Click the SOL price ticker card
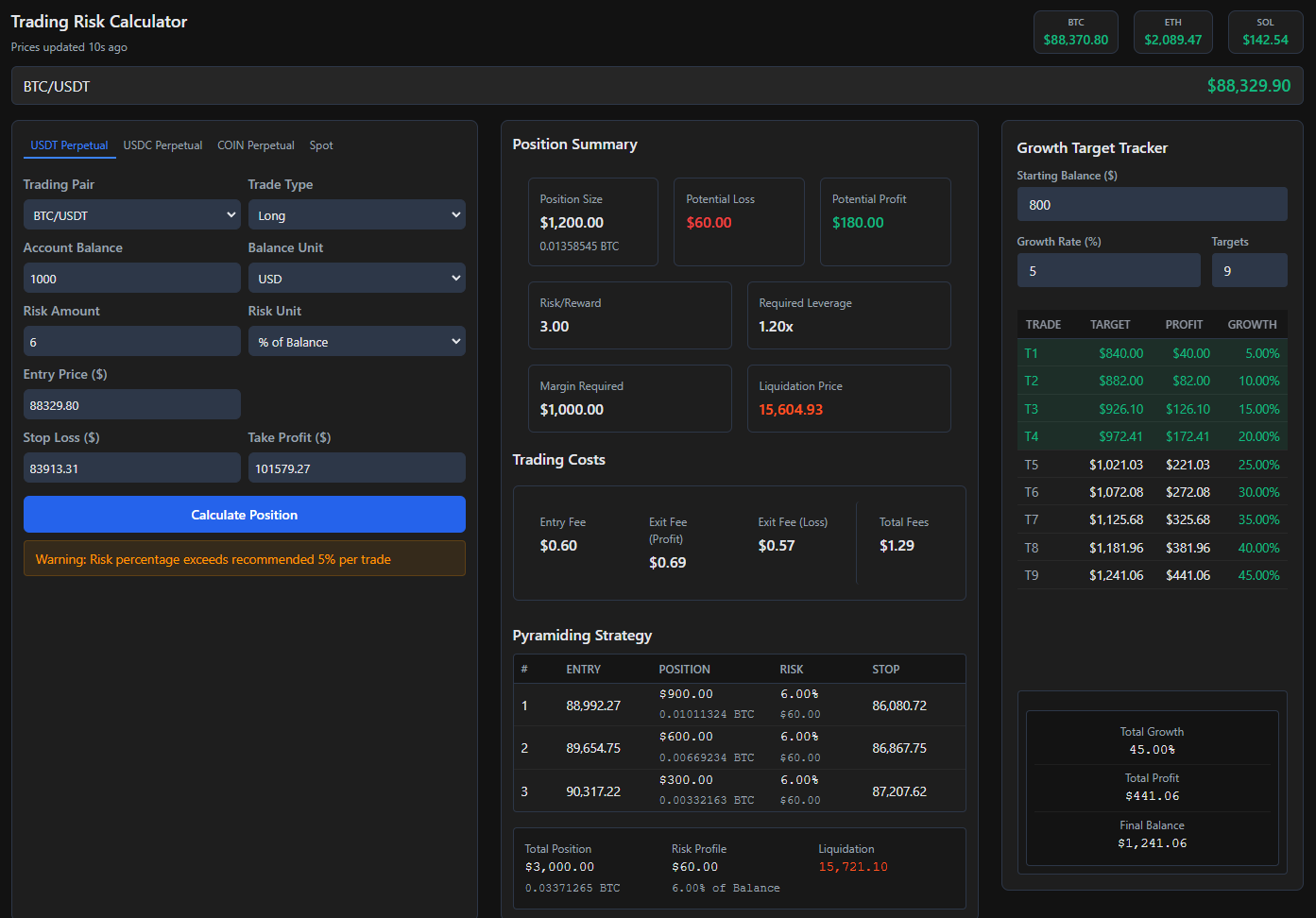The height and width of the screenshot is (918, 1316). point(1265,32)
